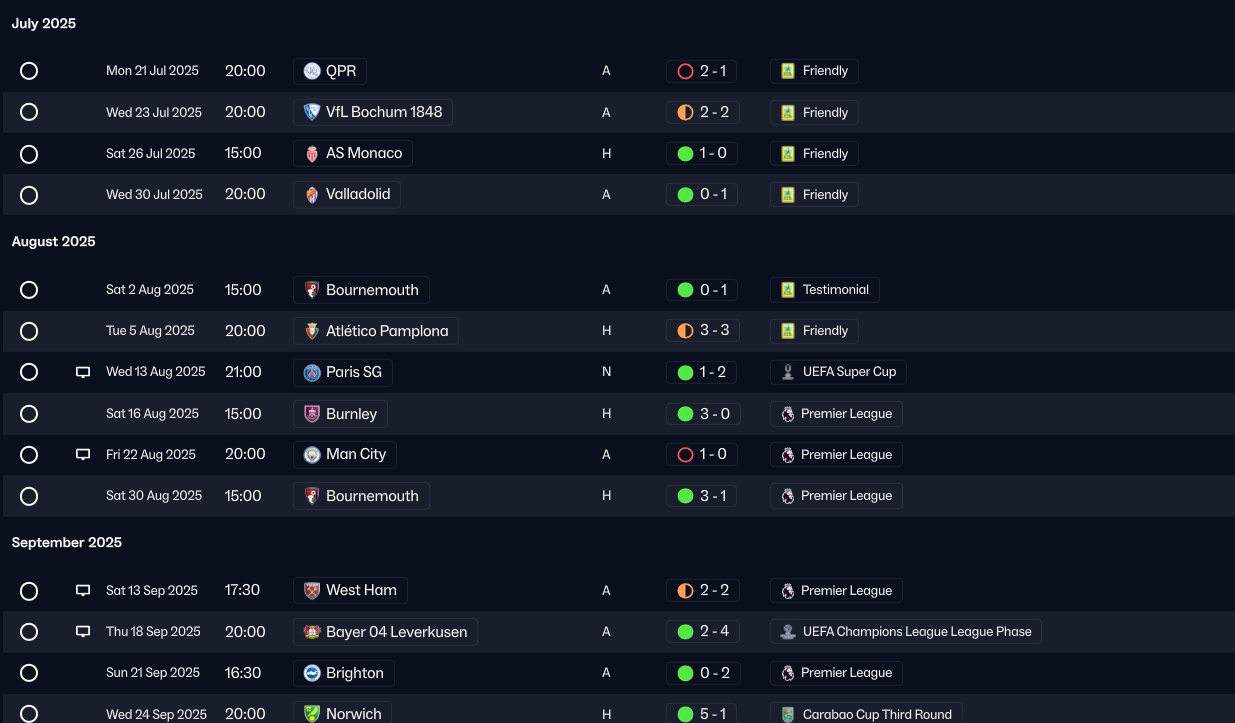
Task: Click the AS Monaco club crest
Action: (312, 154)
